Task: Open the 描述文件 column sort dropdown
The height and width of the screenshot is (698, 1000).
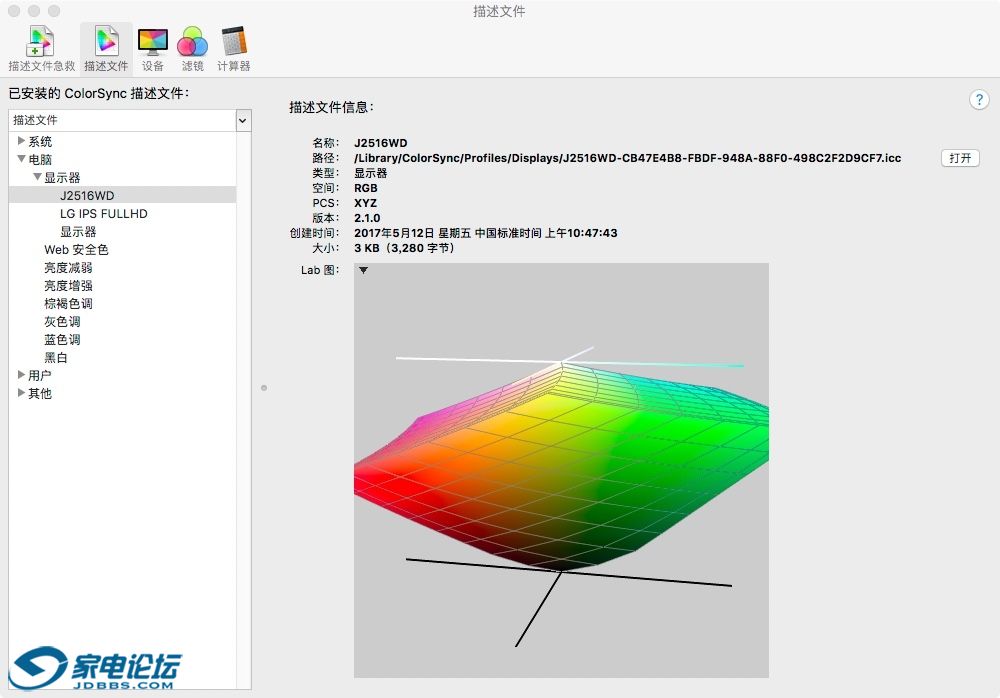Action: coord(243,120)
